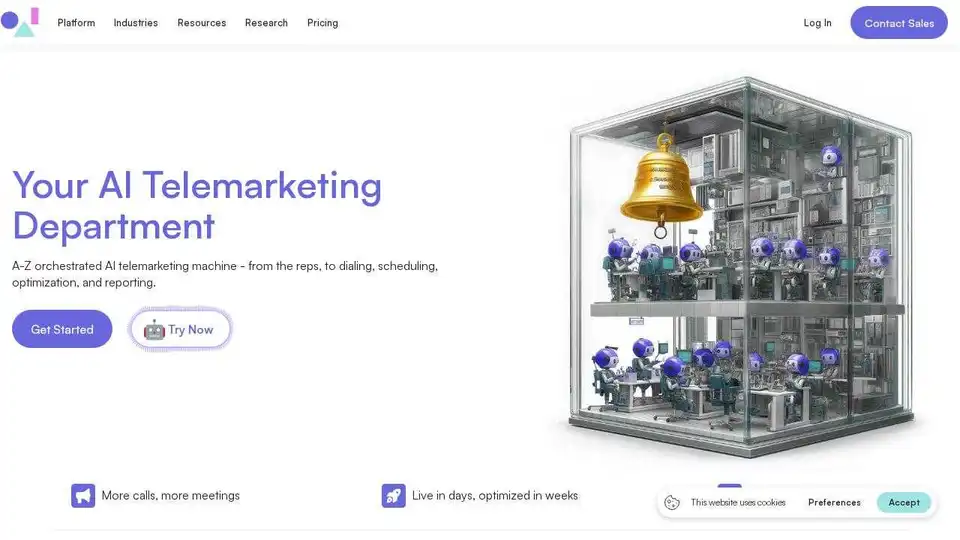960x540 pixels.
Task: Select the More calls, more meetings text
Action: tap(170, 495)
